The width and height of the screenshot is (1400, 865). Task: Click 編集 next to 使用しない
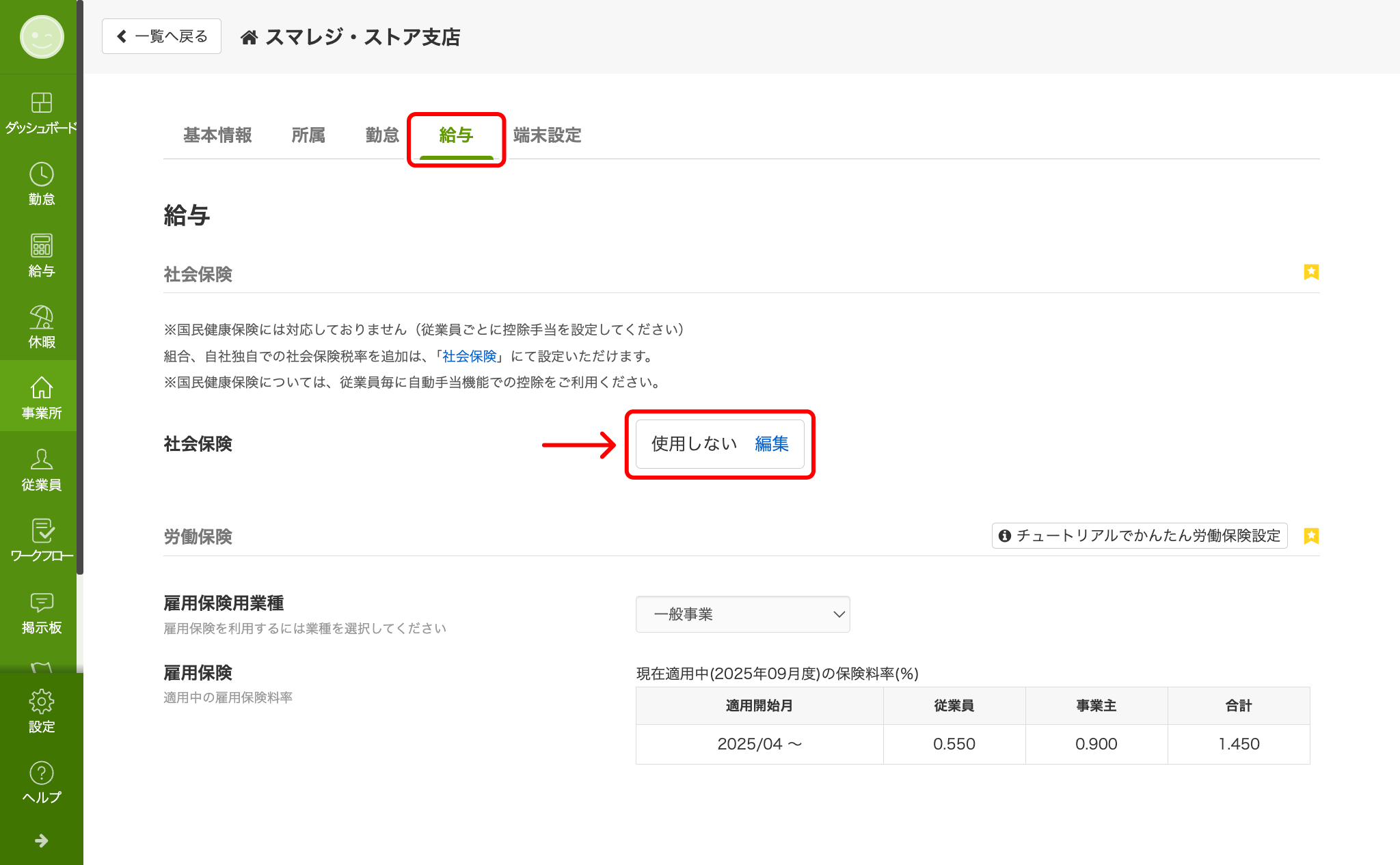(771, 444)
